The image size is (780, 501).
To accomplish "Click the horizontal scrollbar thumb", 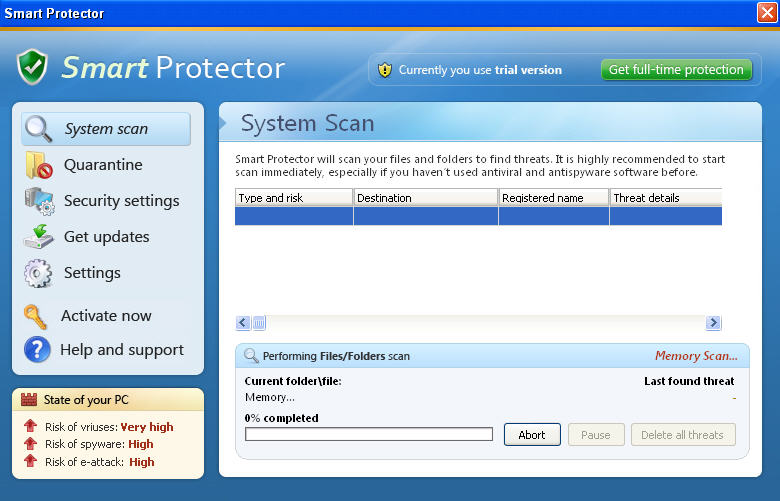I will click(x=259, y=323).
